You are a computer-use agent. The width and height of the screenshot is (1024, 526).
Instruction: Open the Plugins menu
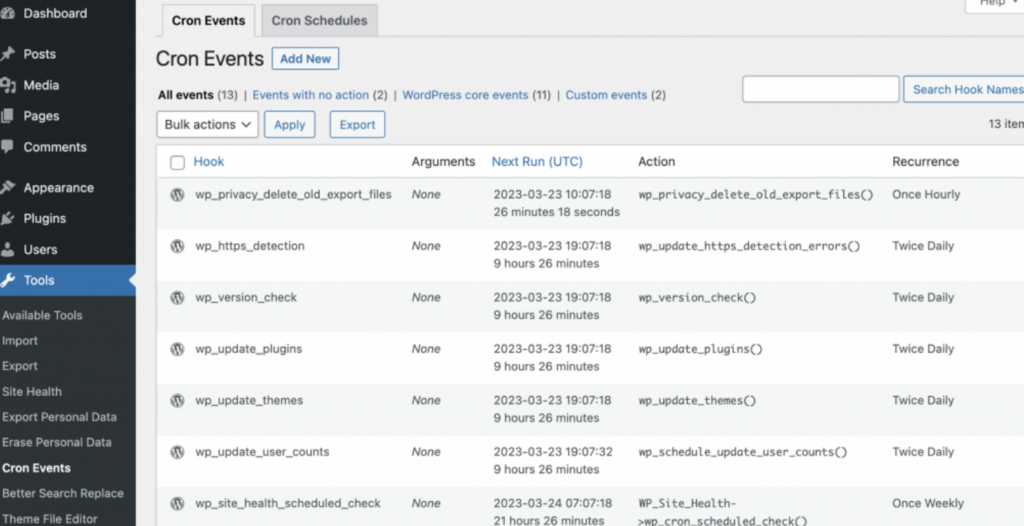pos(44,218)
